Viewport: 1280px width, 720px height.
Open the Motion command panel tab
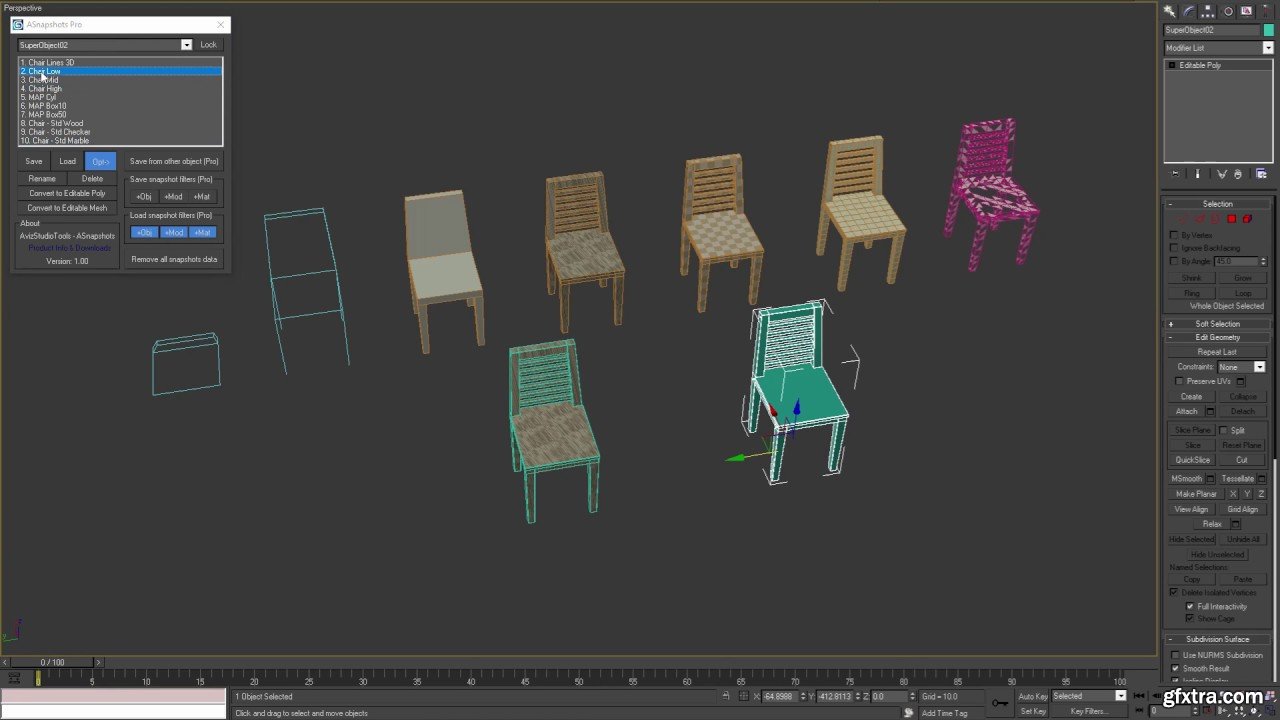pos(1228,11)
